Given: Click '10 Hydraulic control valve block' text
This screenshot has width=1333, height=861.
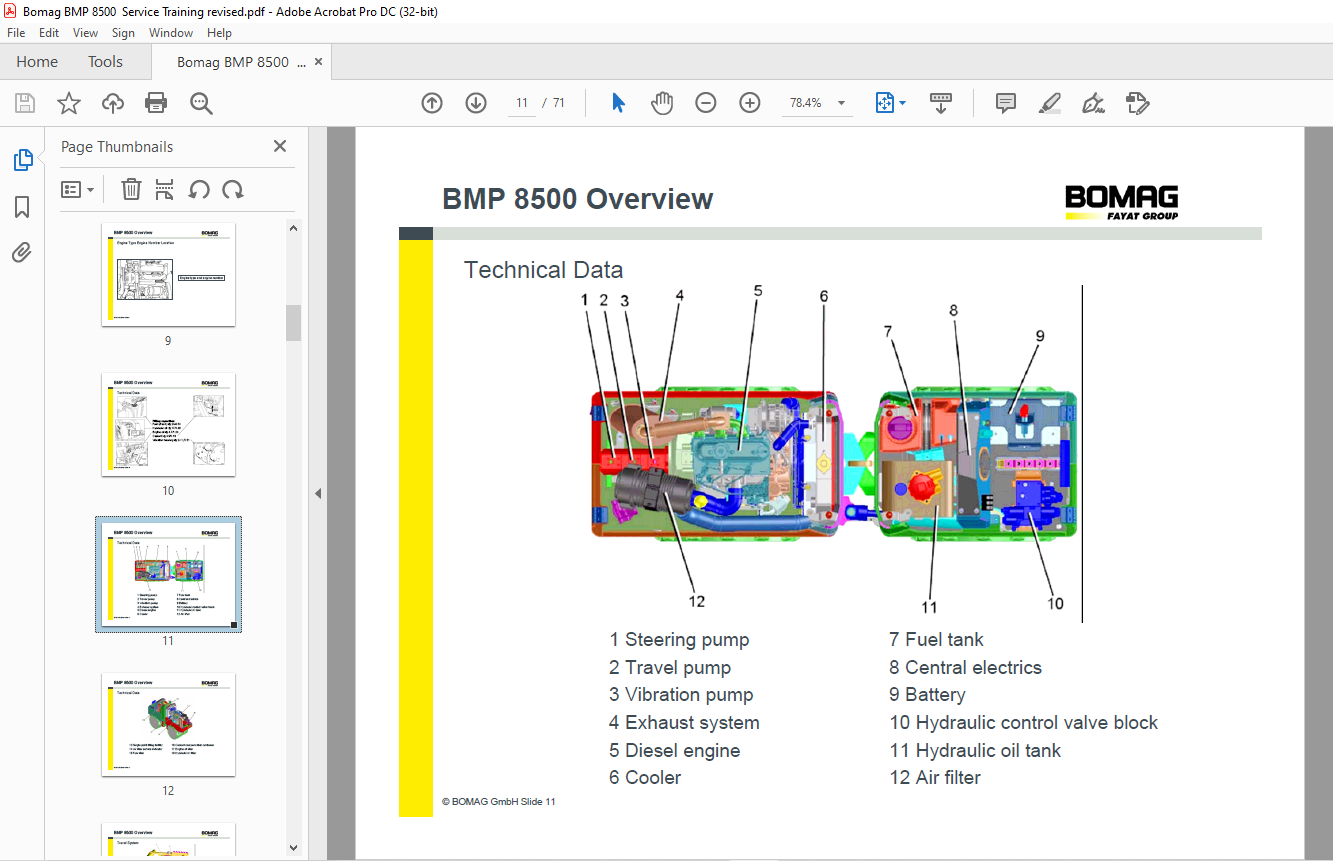Looking at the screenshot, I should pos(1023,722).
